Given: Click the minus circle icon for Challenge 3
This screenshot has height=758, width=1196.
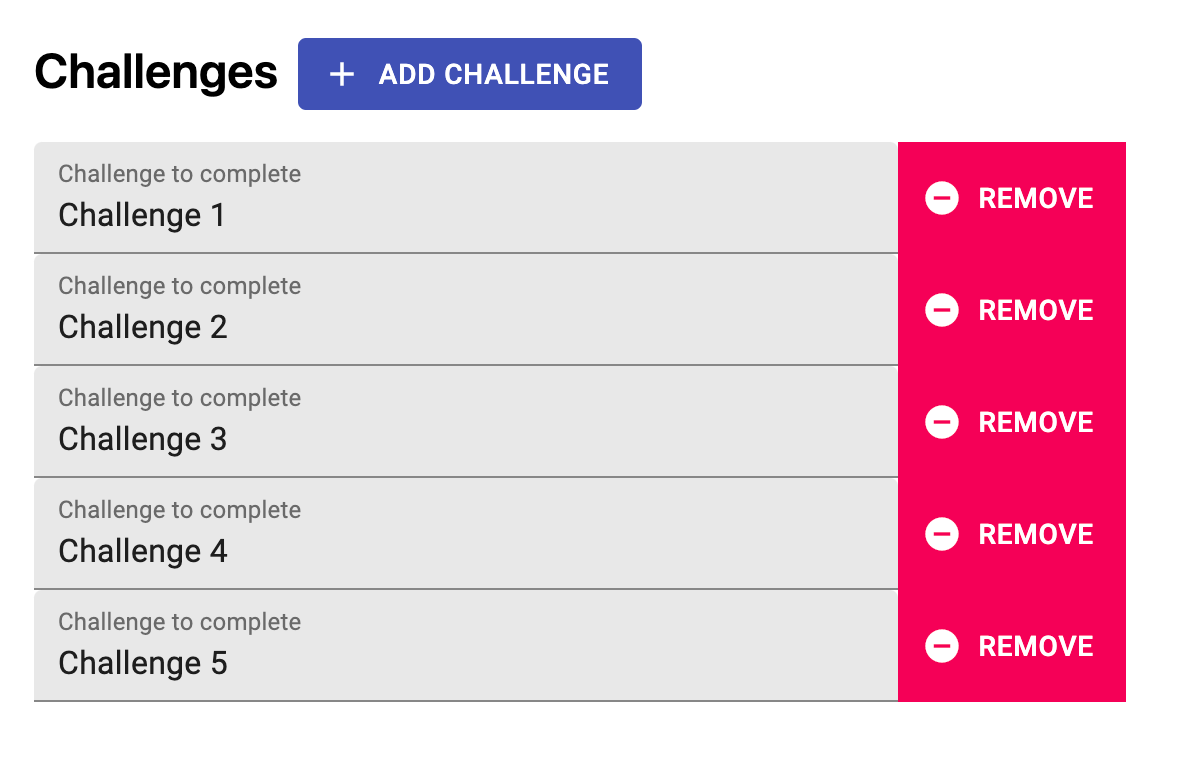Looking at the screenshot, I should click(942, 422).
